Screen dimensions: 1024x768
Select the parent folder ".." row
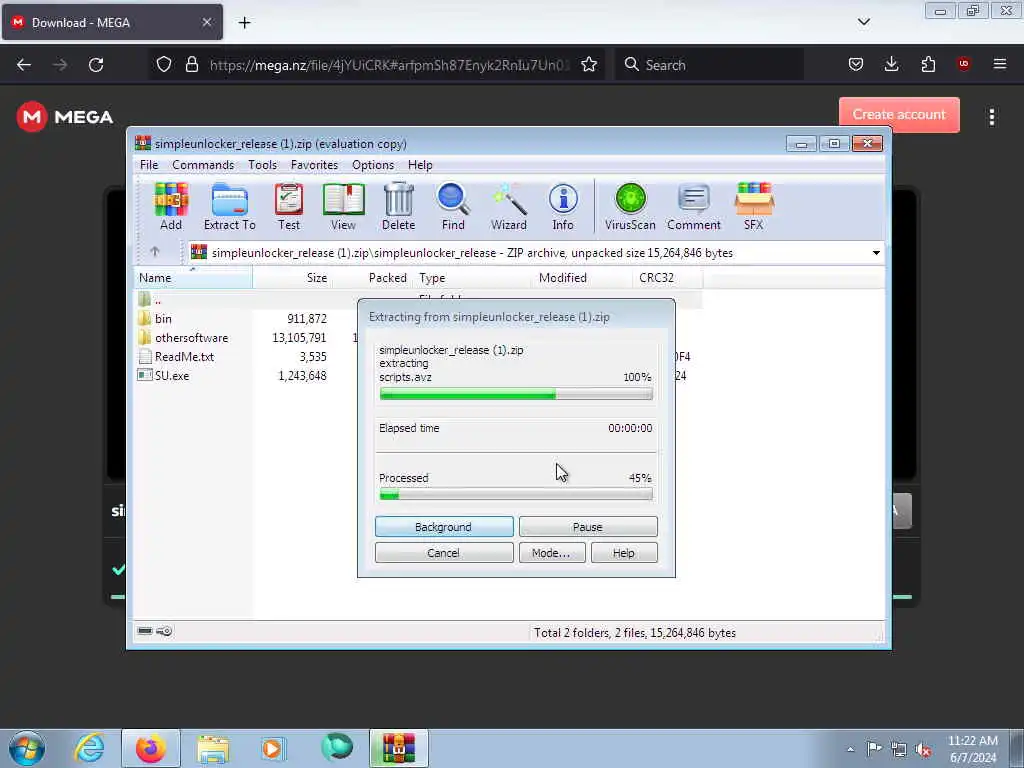coord(418,300)
